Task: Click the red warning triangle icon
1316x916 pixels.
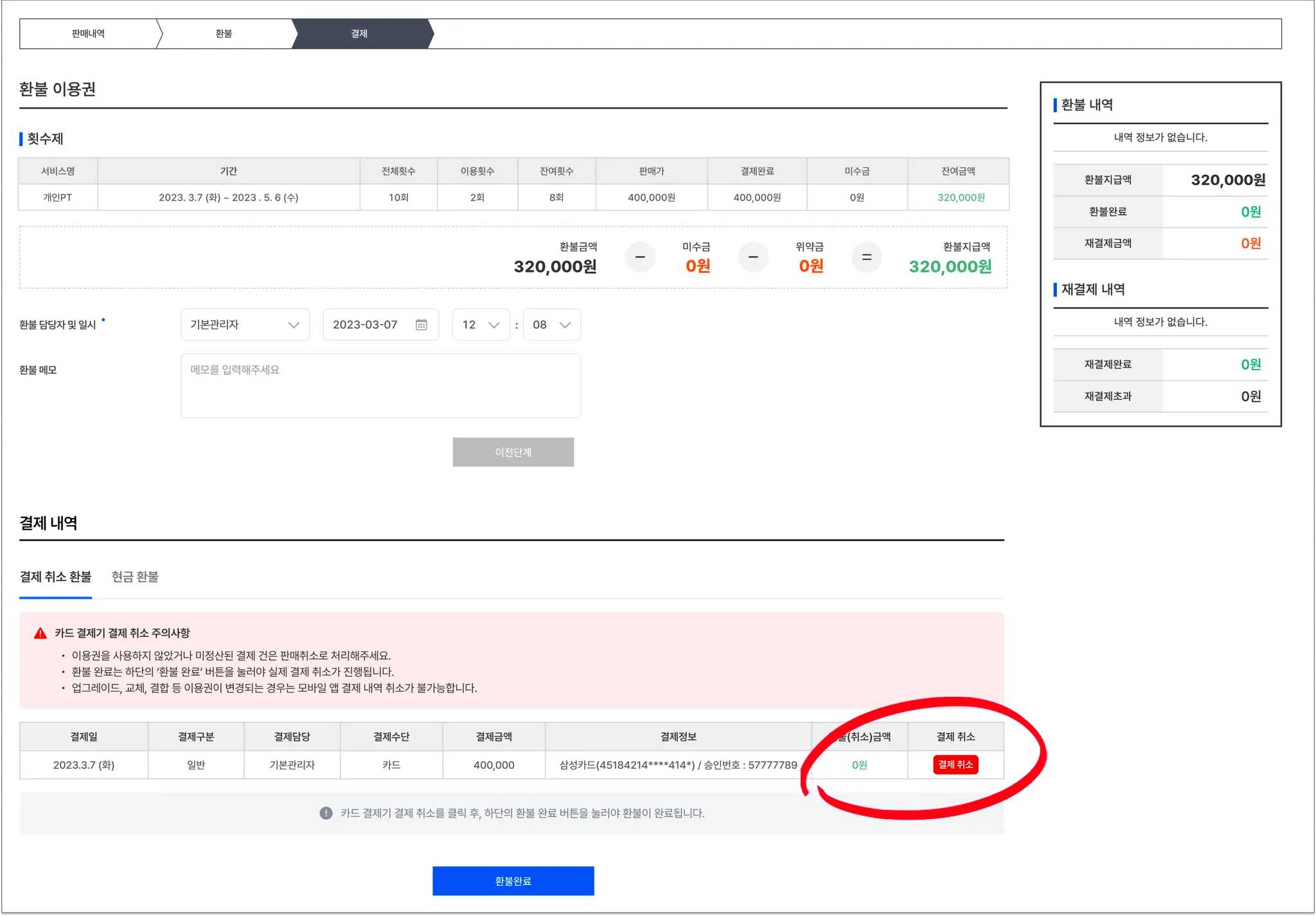Action: (x=40, y=633)
